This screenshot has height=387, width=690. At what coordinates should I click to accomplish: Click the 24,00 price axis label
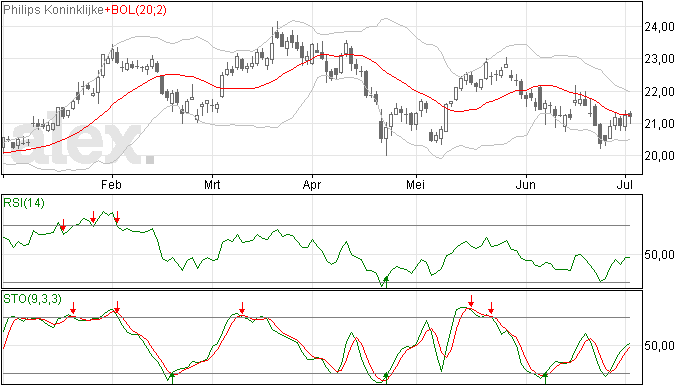pyautogui.click(x=659, y=27)
